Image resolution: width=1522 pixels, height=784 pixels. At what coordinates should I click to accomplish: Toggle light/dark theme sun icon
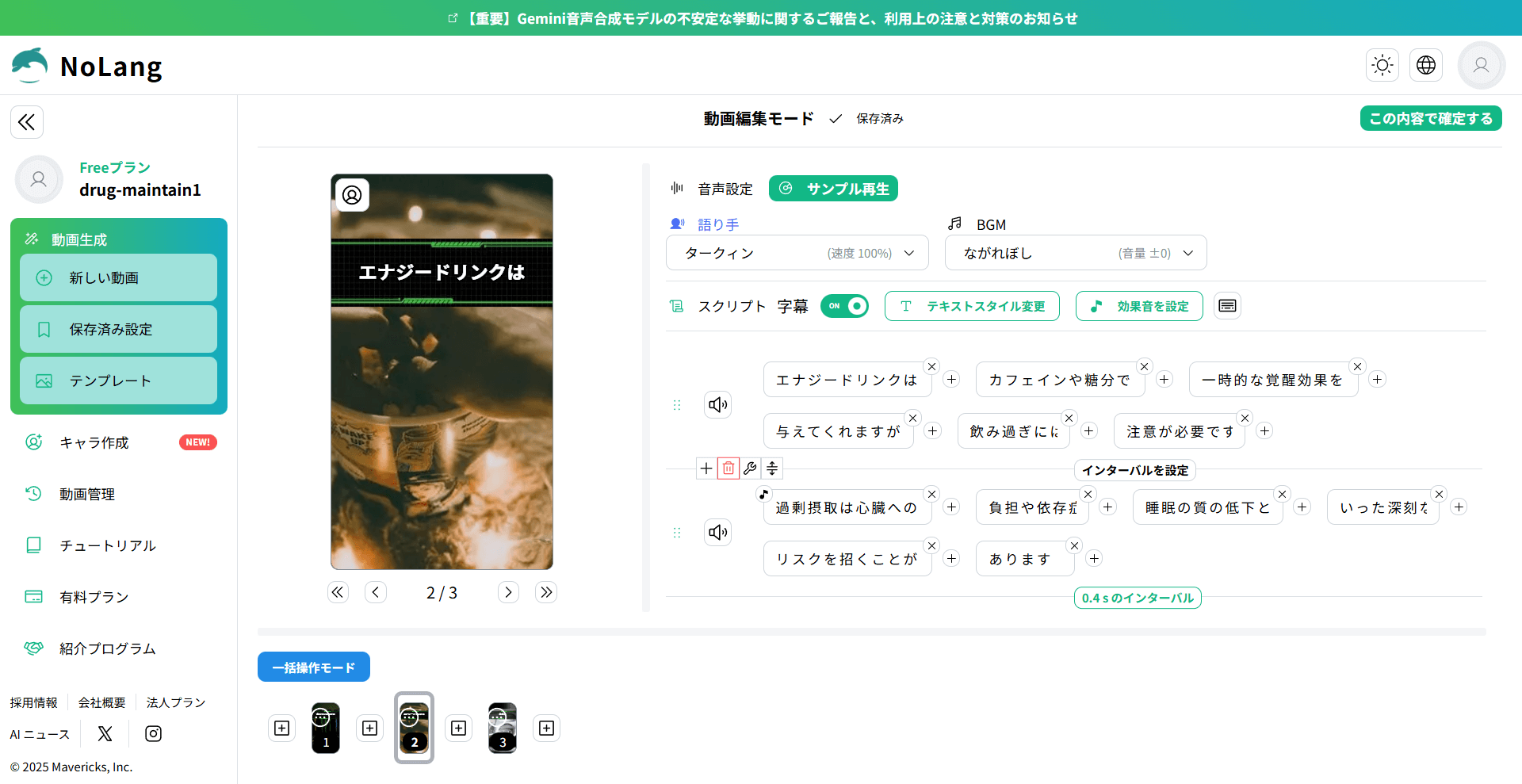pyautogui.click(x=1382, y=65)
